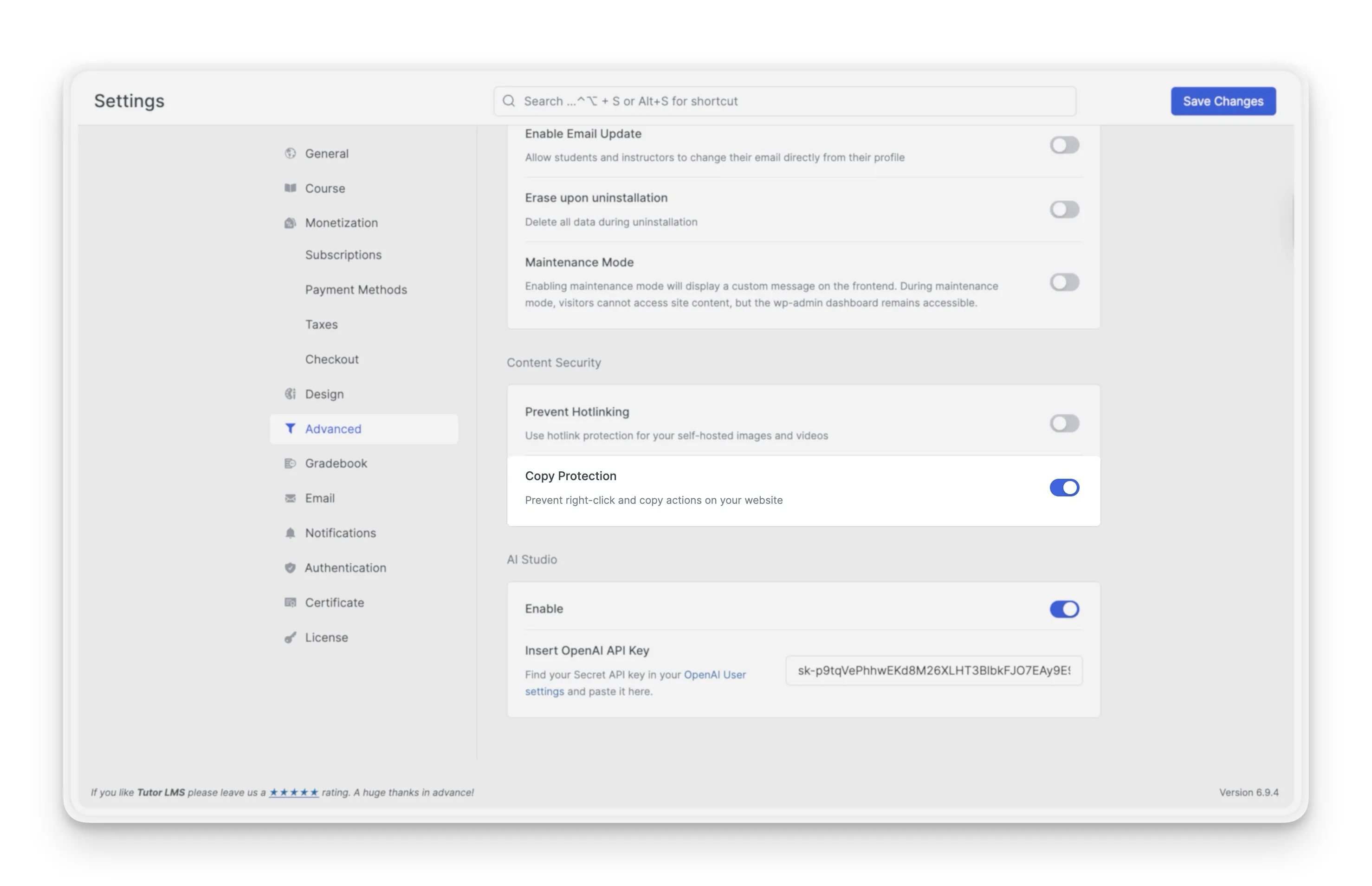Image resolution: width=1372 pixels, height=886 pixels.
Task: Click the Advanced funnel icon
Action: (291, 429)
